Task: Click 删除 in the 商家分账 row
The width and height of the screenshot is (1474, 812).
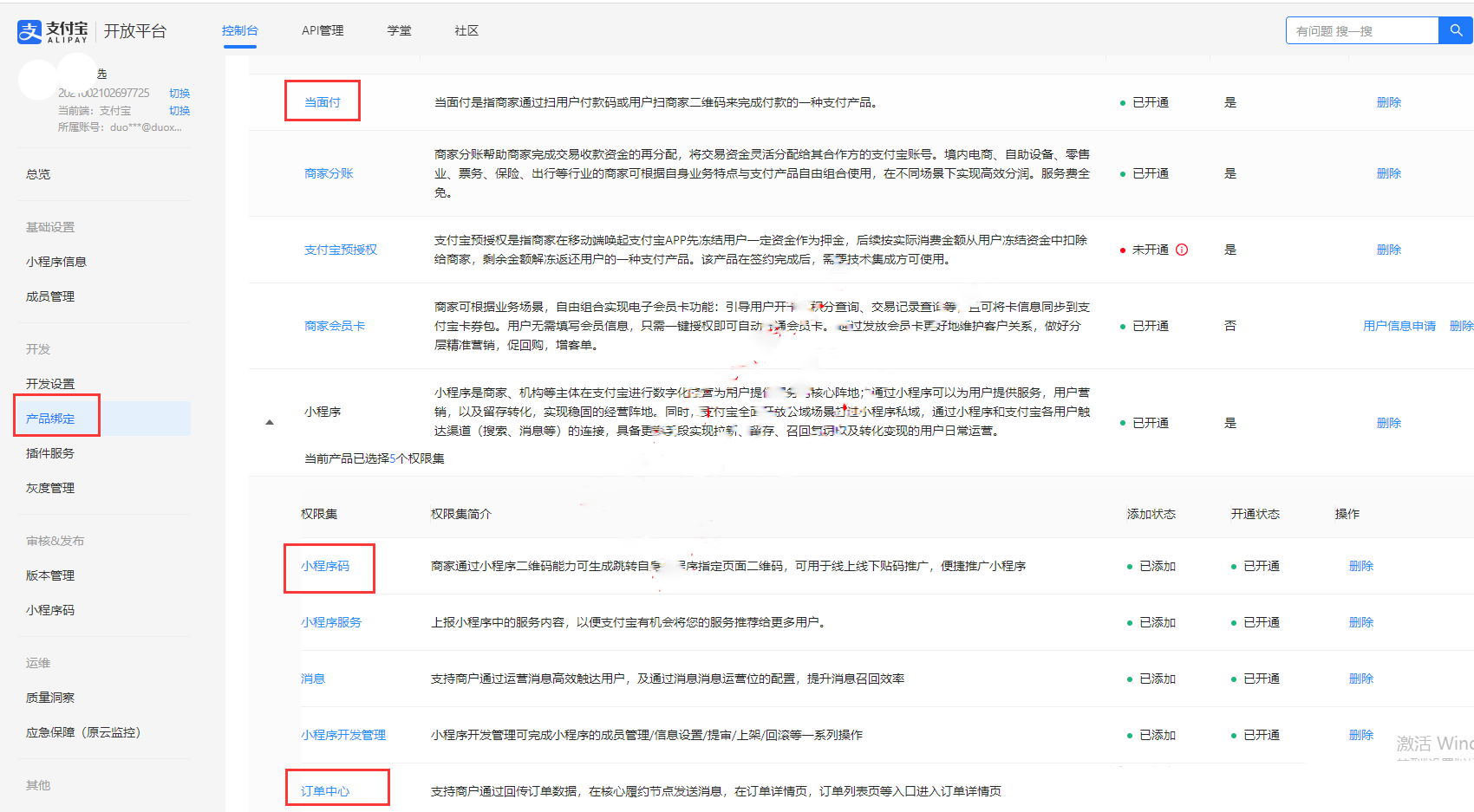Action: (1389, 173)
